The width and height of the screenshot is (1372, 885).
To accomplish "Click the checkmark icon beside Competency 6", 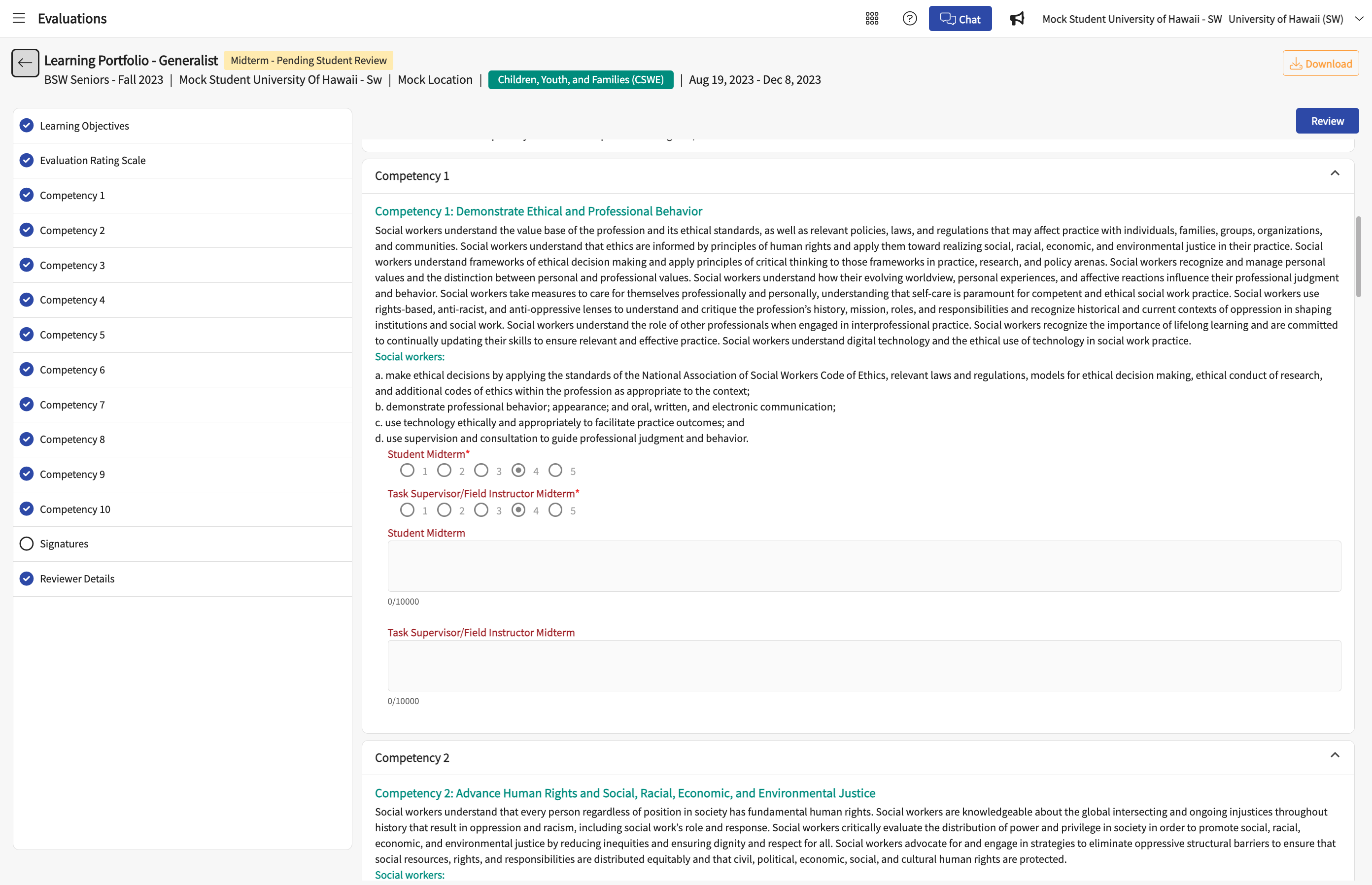I will coord(27,370).
